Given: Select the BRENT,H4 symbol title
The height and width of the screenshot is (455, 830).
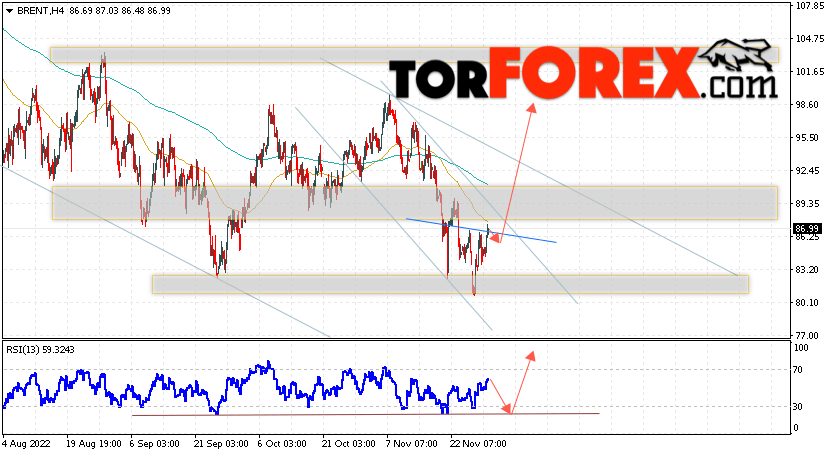Looking at the screenshot, I should (40, 11).
